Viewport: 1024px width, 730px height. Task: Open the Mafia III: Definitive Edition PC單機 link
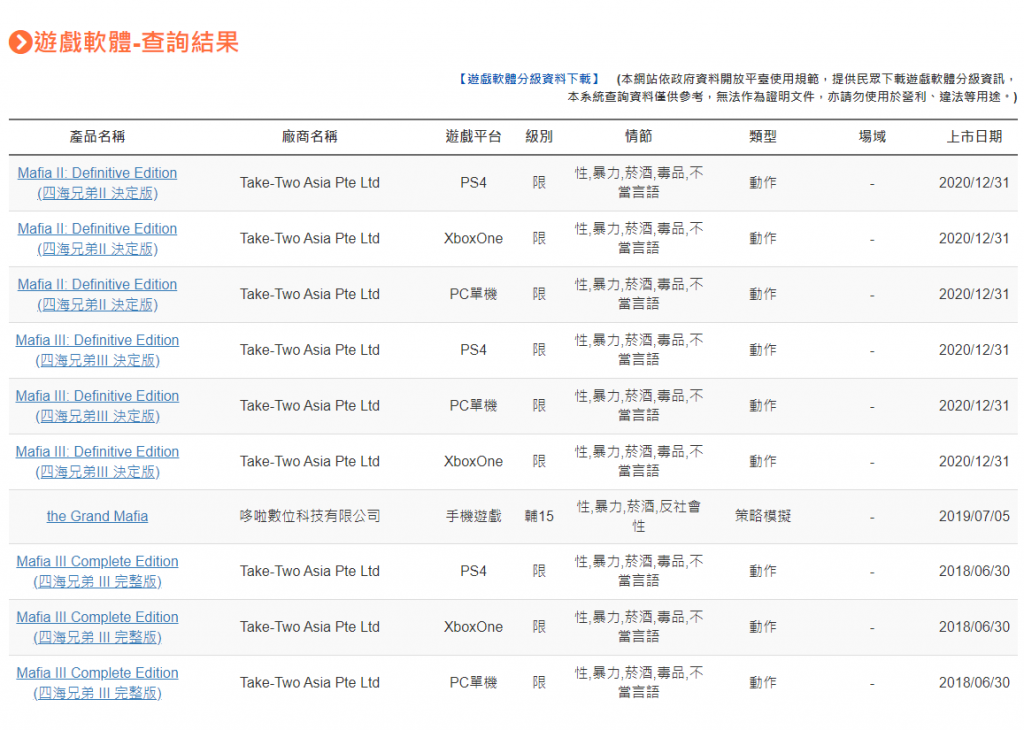click(97, 405)
